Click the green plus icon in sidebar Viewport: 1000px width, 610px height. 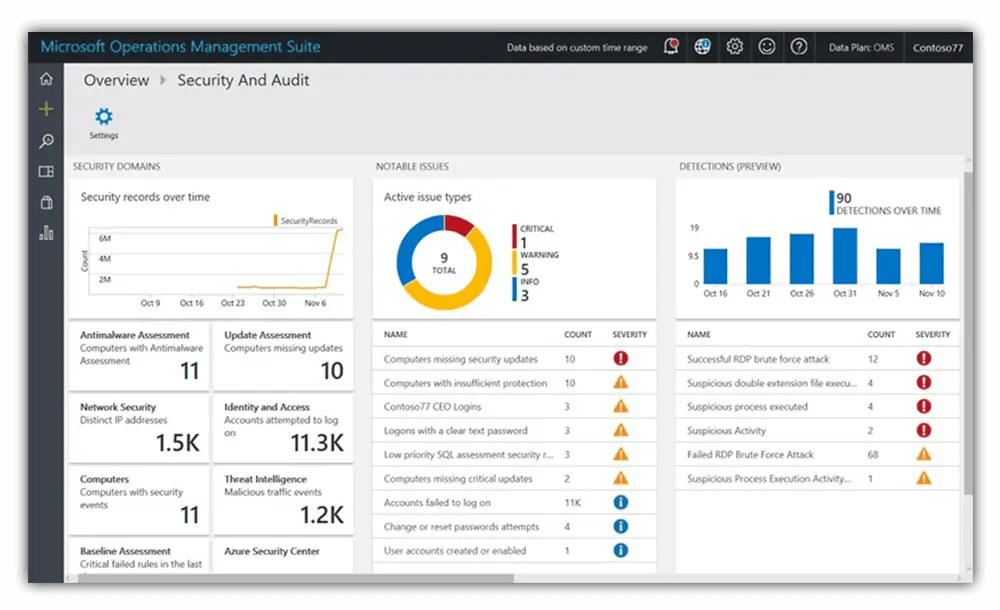(x=46, y=109)
